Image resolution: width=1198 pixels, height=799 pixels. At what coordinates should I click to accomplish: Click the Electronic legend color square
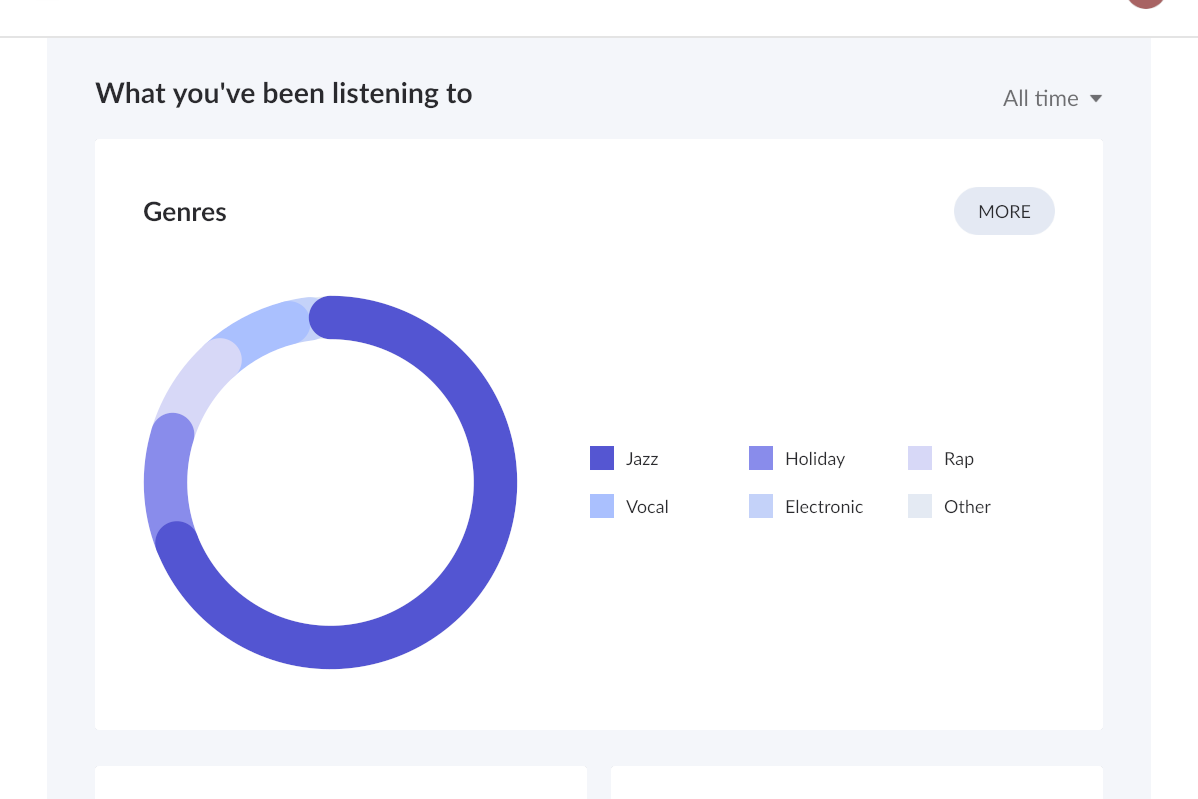pyautogui.click(x=761, y=506)
